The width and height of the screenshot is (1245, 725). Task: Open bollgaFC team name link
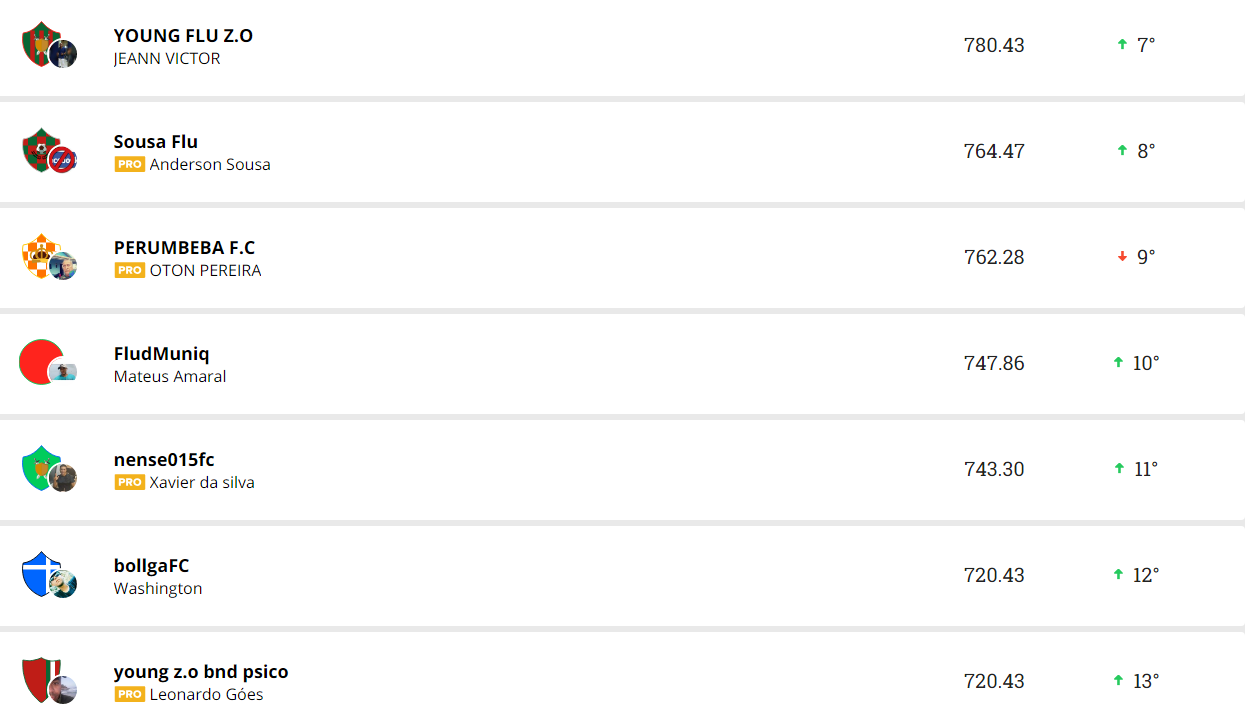point(151,566)
